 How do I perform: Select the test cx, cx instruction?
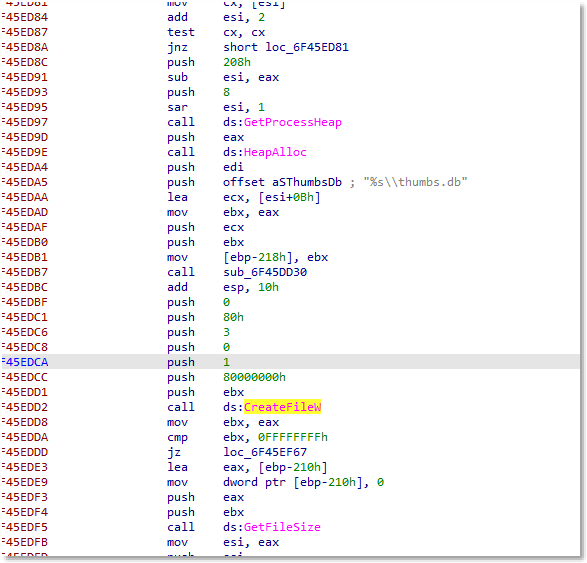tap(216, 33)
